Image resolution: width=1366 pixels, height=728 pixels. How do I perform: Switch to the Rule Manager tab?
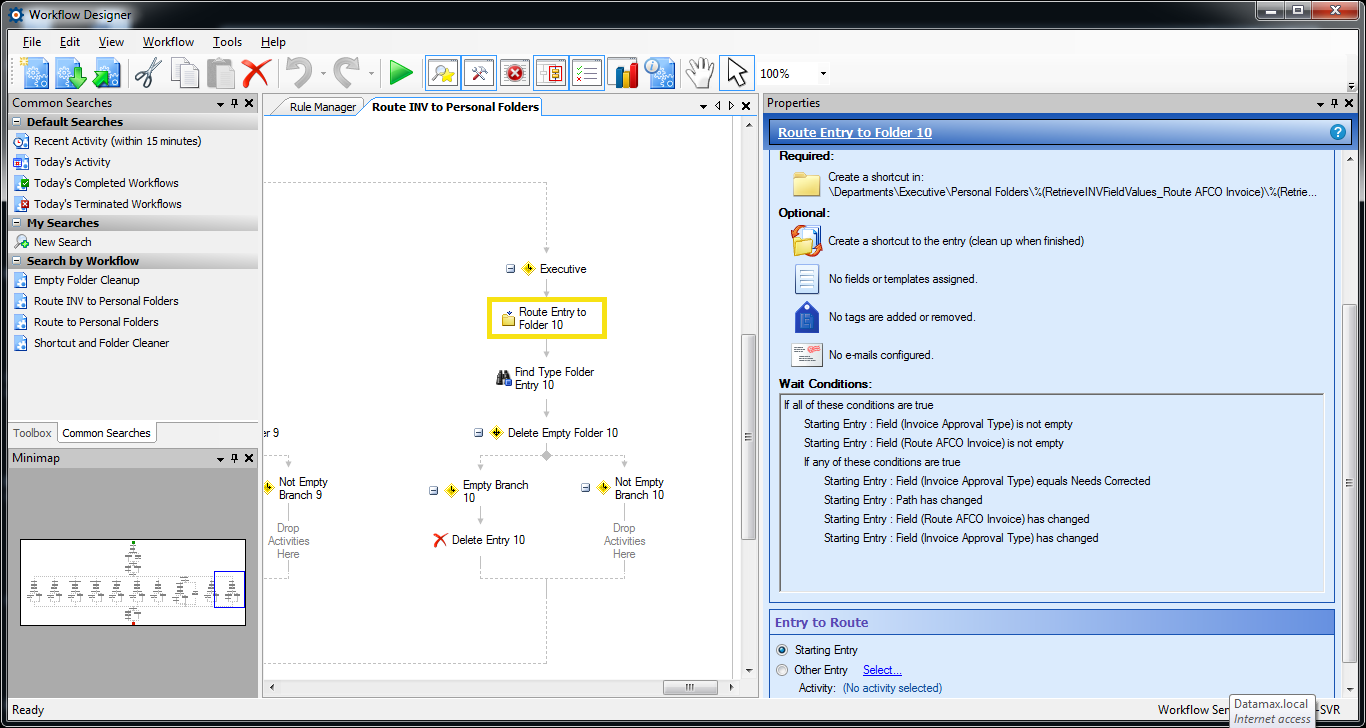(x=322, y=107)
